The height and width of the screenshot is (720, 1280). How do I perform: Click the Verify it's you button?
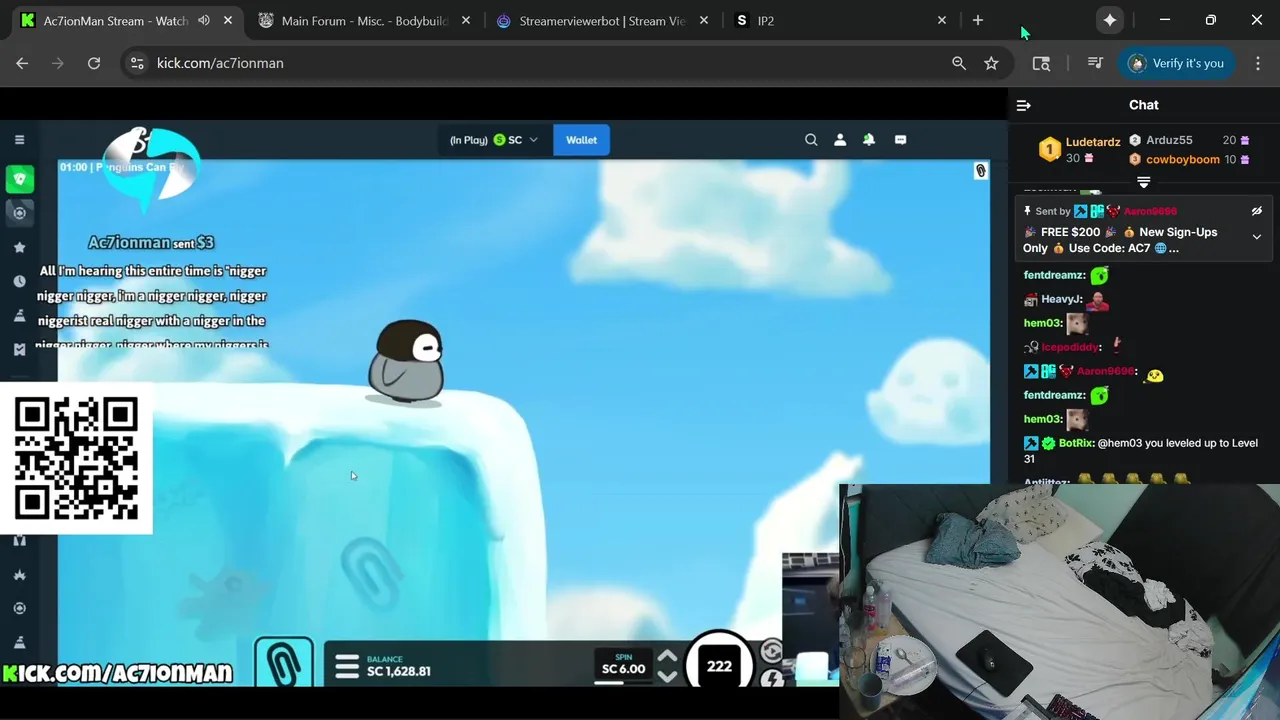(1176, 63)
